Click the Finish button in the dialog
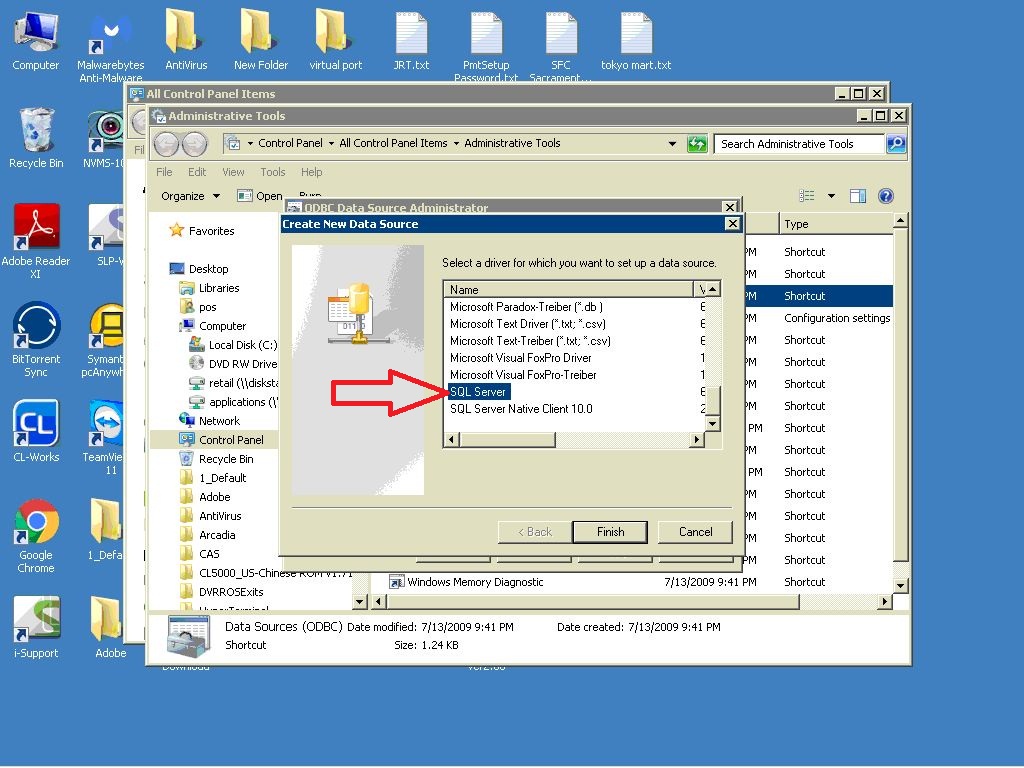The height and width of the screenshot is (768, 1024). pos(610,532)
